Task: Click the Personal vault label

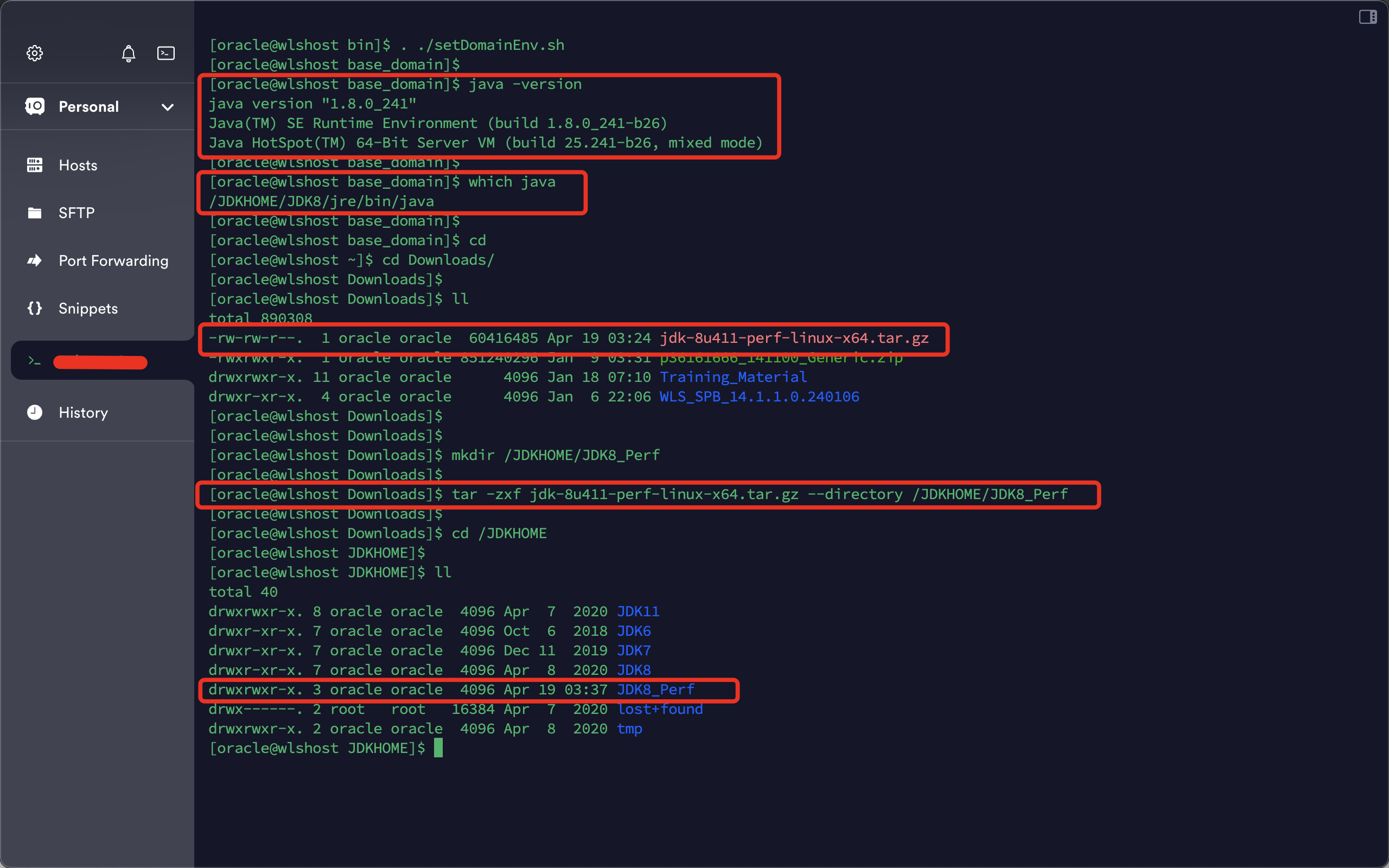Action: (88, 107)
